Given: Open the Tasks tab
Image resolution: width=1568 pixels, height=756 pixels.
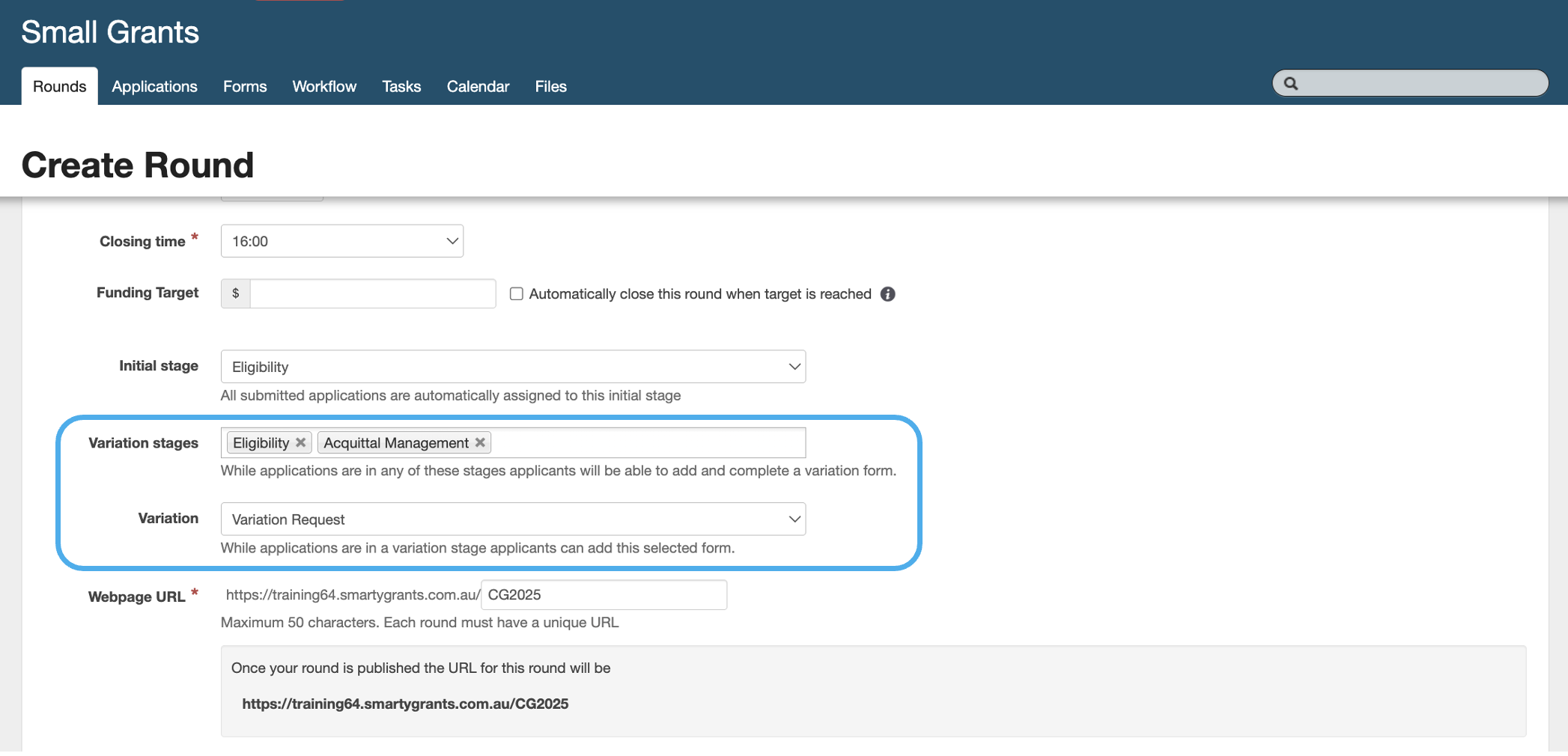Looking at the screenshot, I should (401, 87).
